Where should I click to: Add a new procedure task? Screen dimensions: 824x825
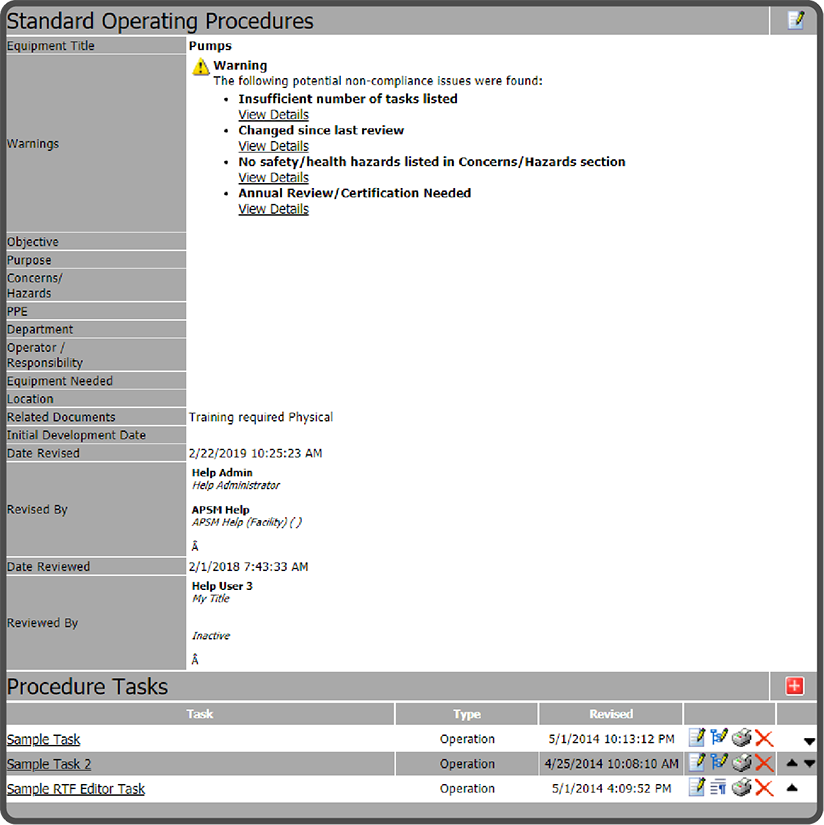pyautogui.click(x=795, y=686)
